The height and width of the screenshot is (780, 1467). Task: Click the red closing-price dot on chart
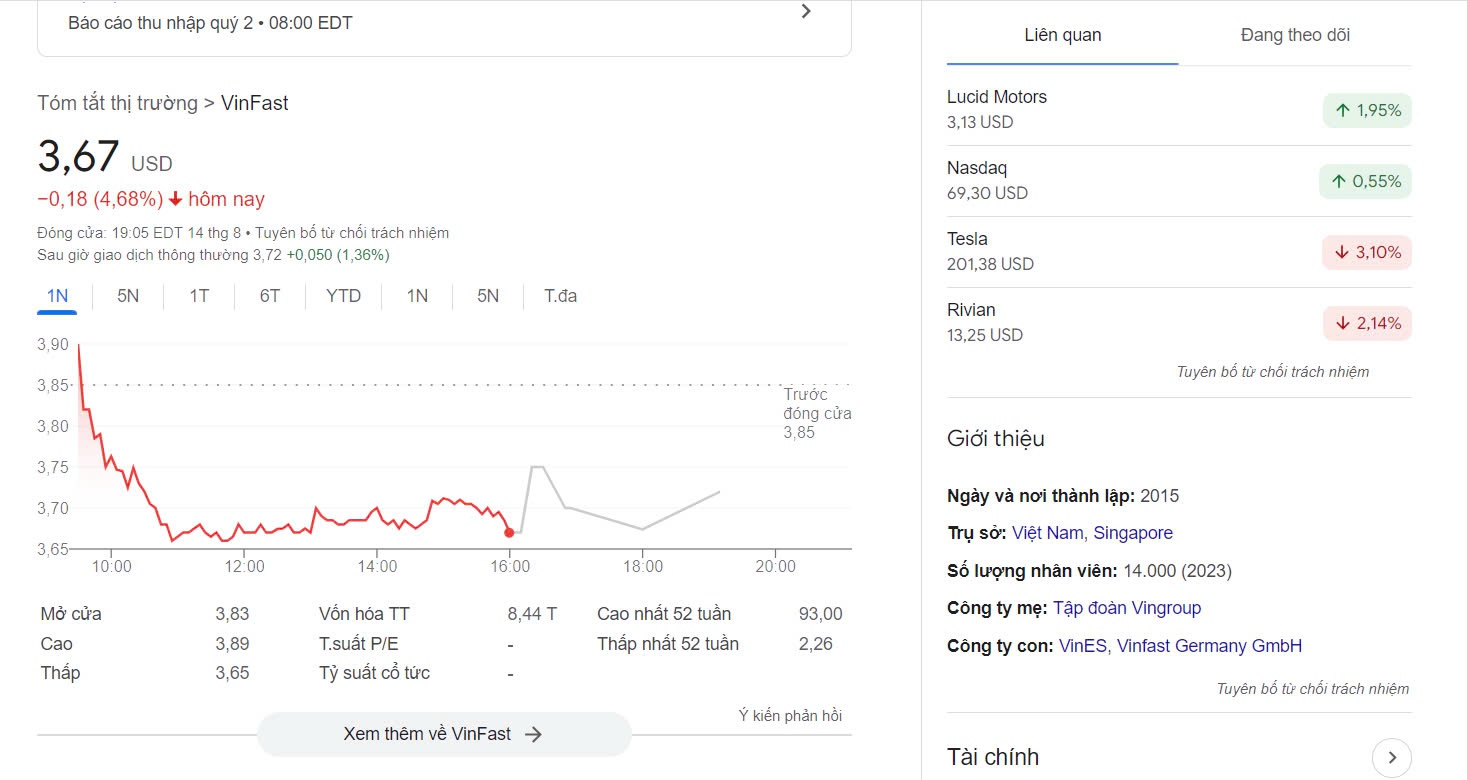pyautogui.click(x=509, y=532)
